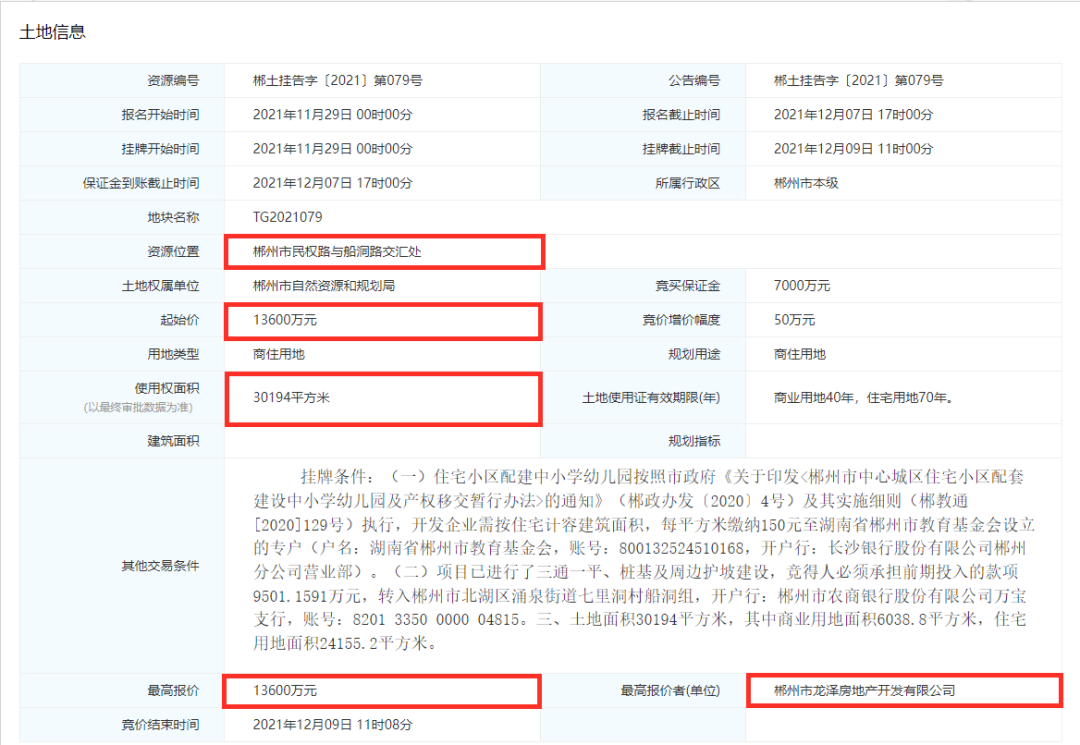Click the 挂牌截止时间 label

tap(681, 149)
